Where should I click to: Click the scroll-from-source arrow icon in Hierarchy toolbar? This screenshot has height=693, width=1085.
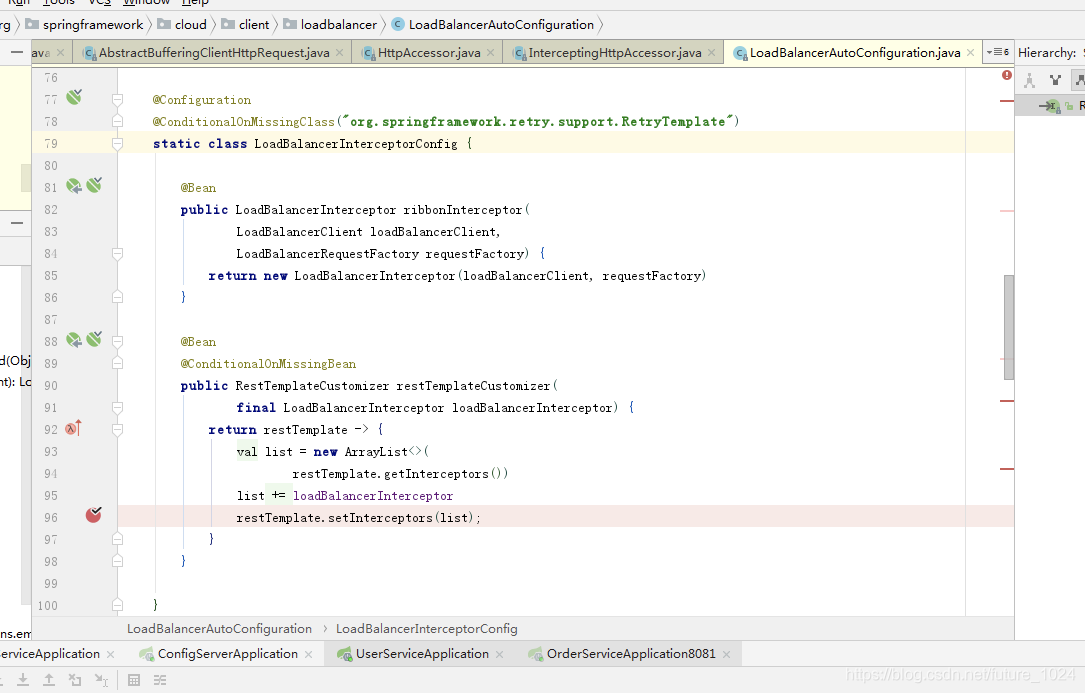[x=1051, y=104]
